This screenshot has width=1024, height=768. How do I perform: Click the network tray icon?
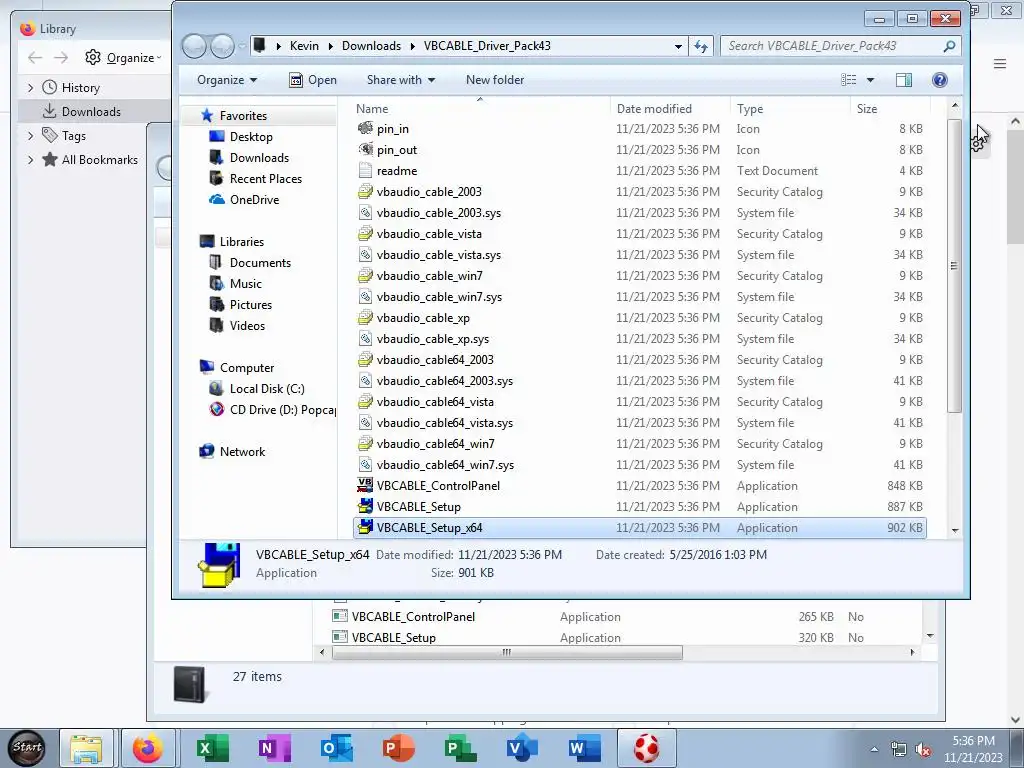pyautogui.click(x=899, y=750)
